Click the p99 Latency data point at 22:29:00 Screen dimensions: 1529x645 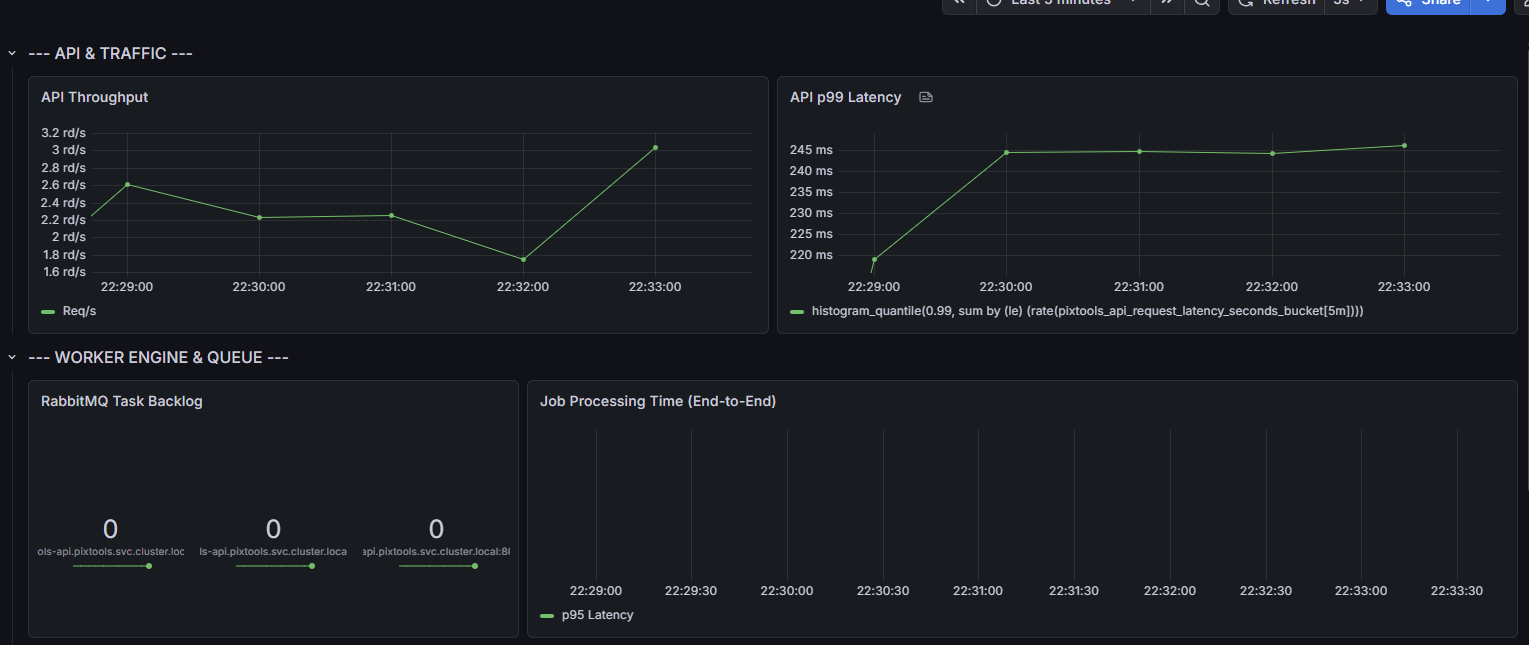click(874, 259)
